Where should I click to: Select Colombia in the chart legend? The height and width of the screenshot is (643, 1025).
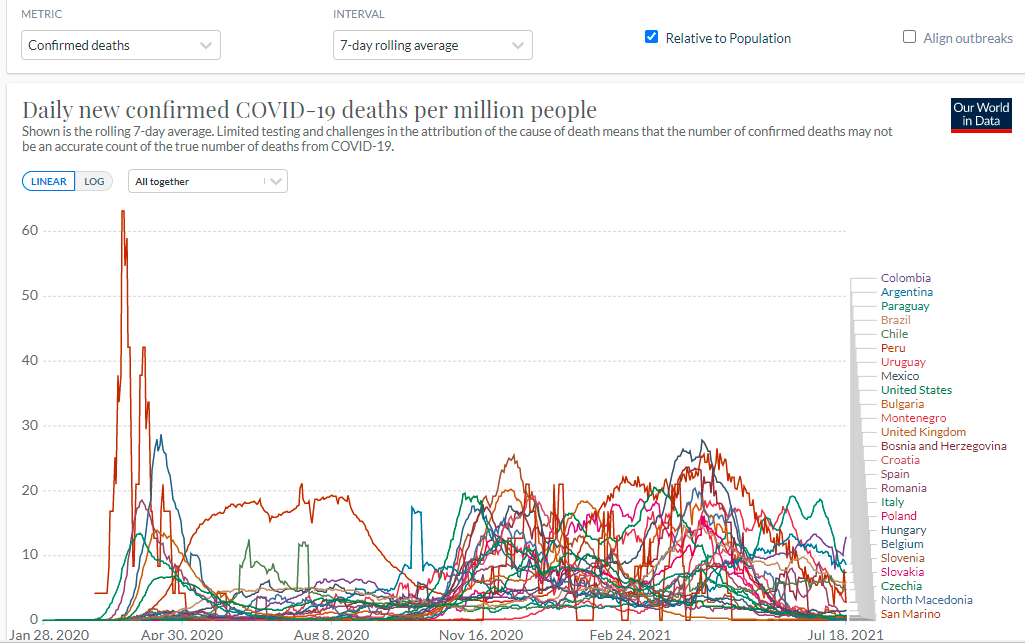(905, 278)
